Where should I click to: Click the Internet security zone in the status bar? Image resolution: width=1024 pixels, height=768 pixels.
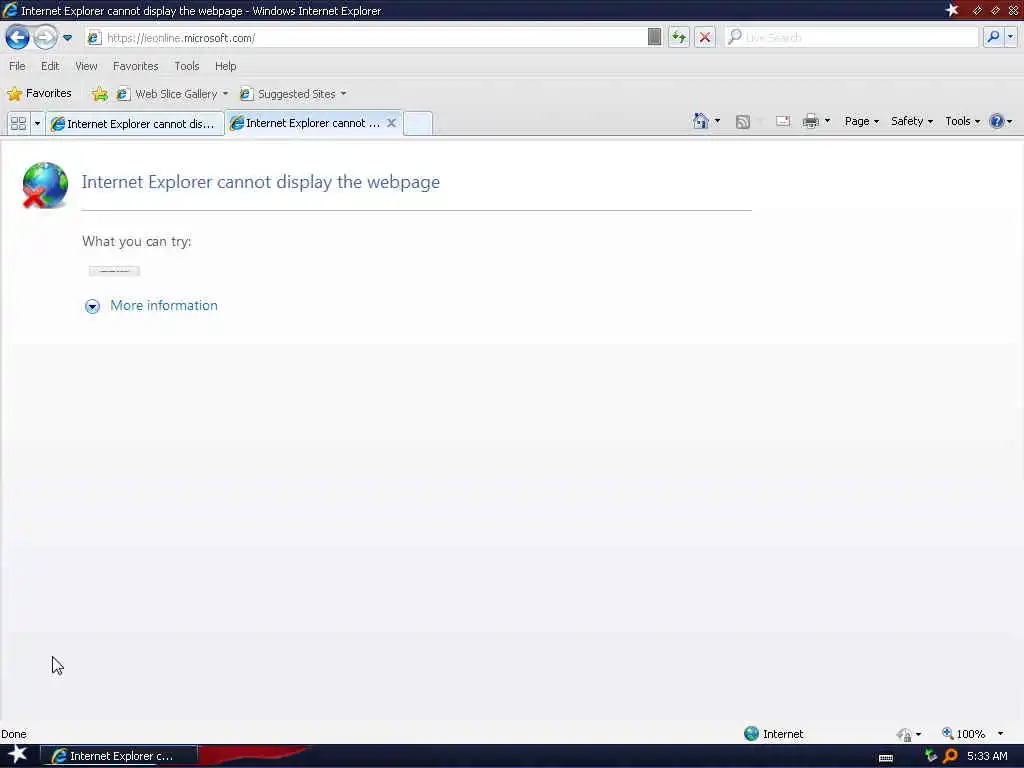click(774, 734)
